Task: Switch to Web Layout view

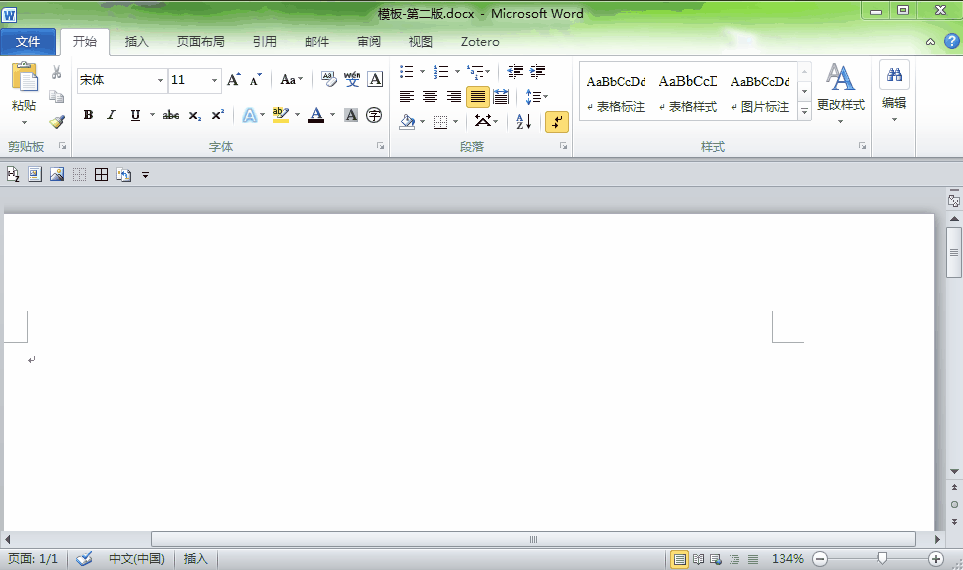Action: click(716, 559)
